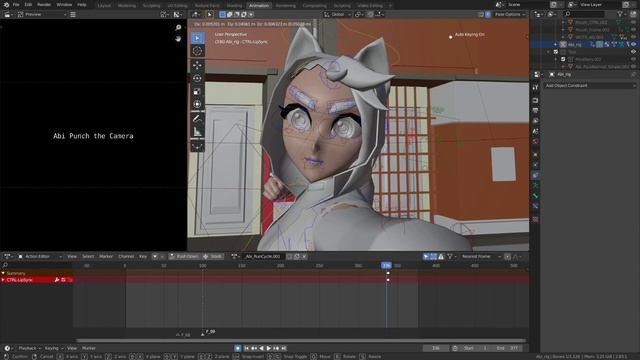Open the File menu
640x360 pixels.
click(16, 5)
